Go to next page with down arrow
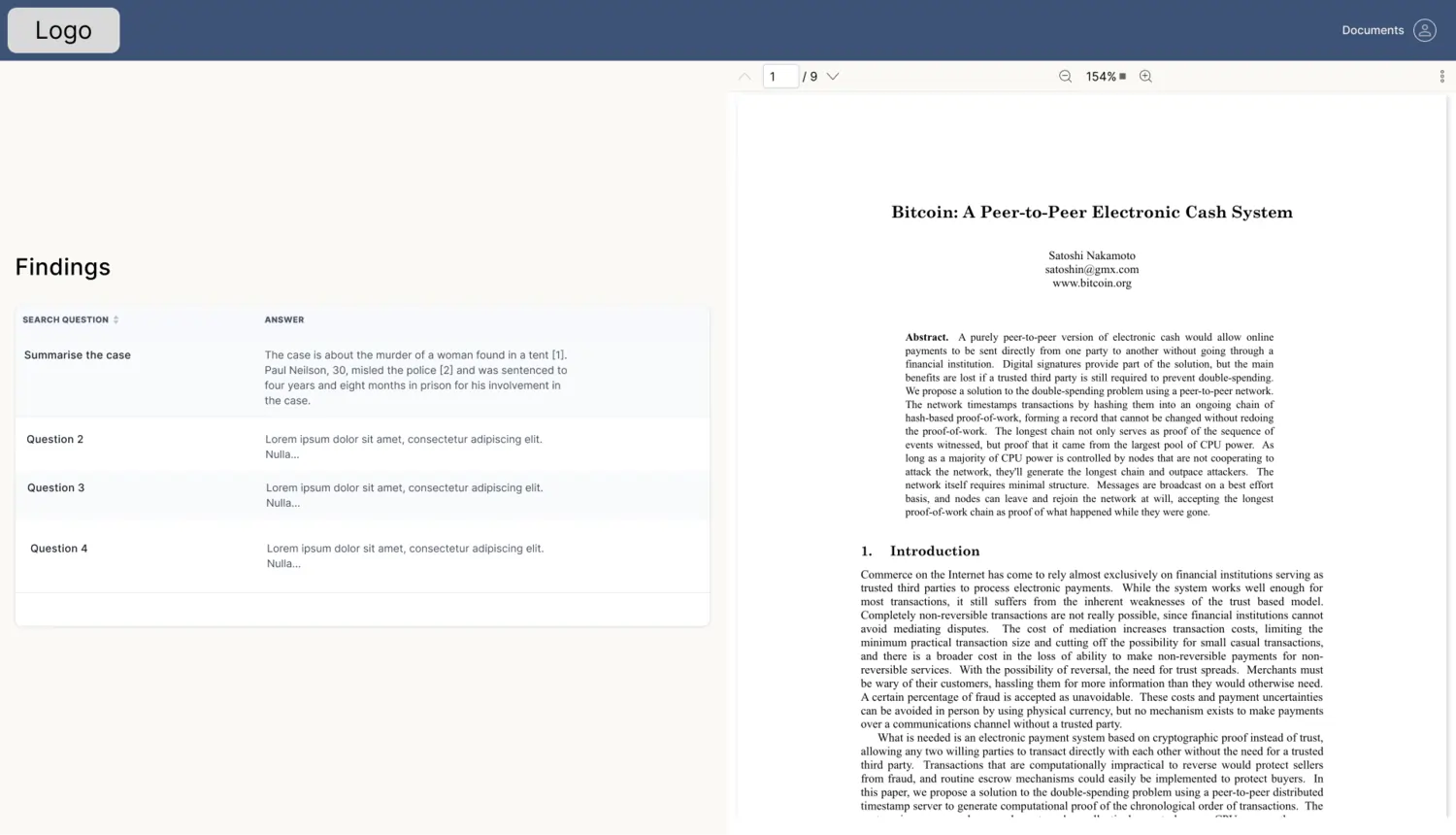Screen dimensions: 1456x835 [833, 77]
